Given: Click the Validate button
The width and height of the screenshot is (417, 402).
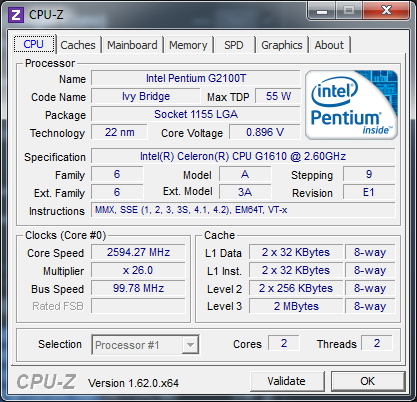Looking at the screenshot, I should [287, 381].
